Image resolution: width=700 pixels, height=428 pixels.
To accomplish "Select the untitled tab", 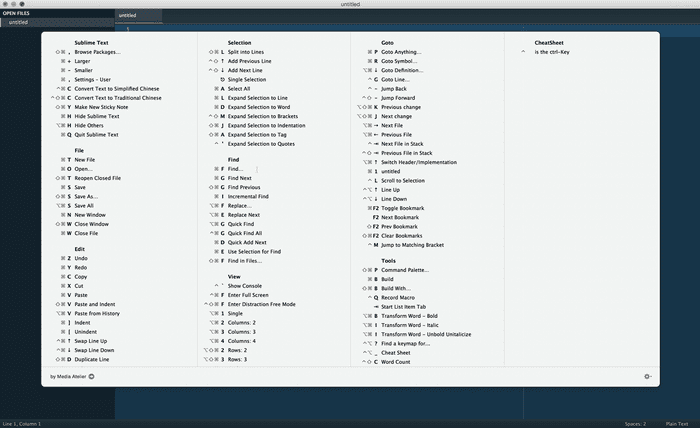I will [x=138, y=15].
